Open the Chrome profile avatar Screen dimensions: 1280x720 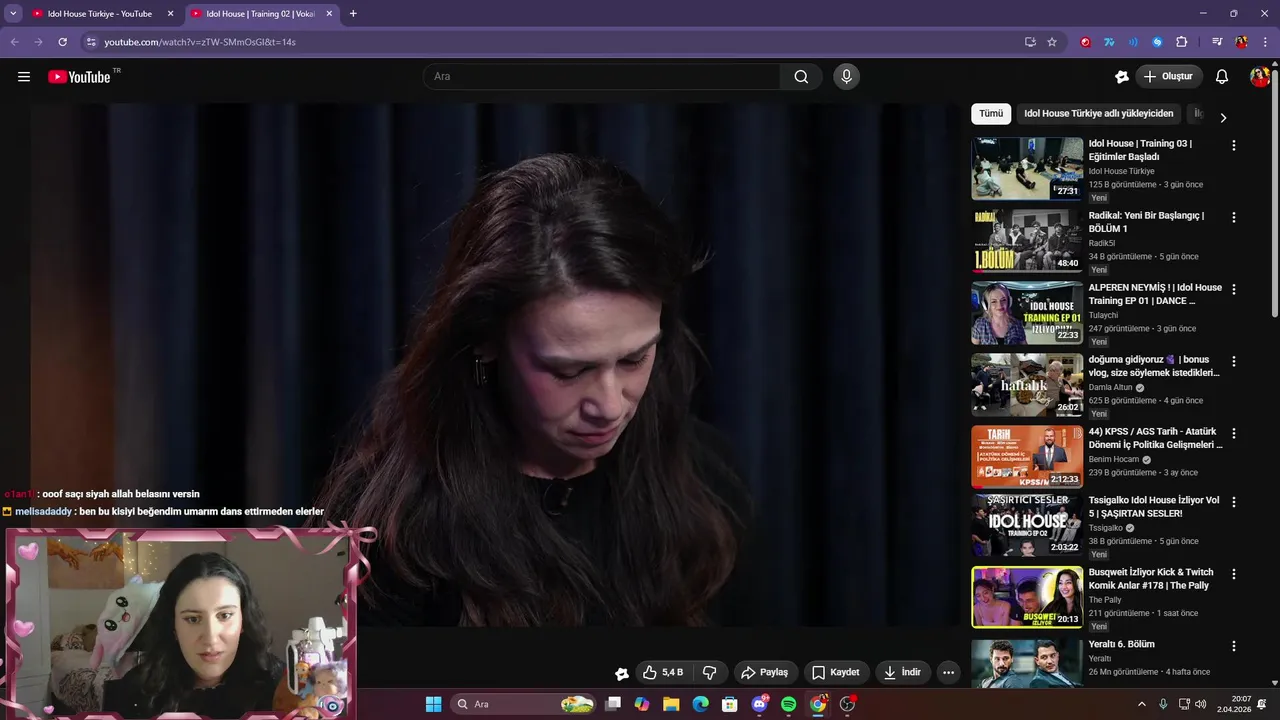coord(1241,42)
